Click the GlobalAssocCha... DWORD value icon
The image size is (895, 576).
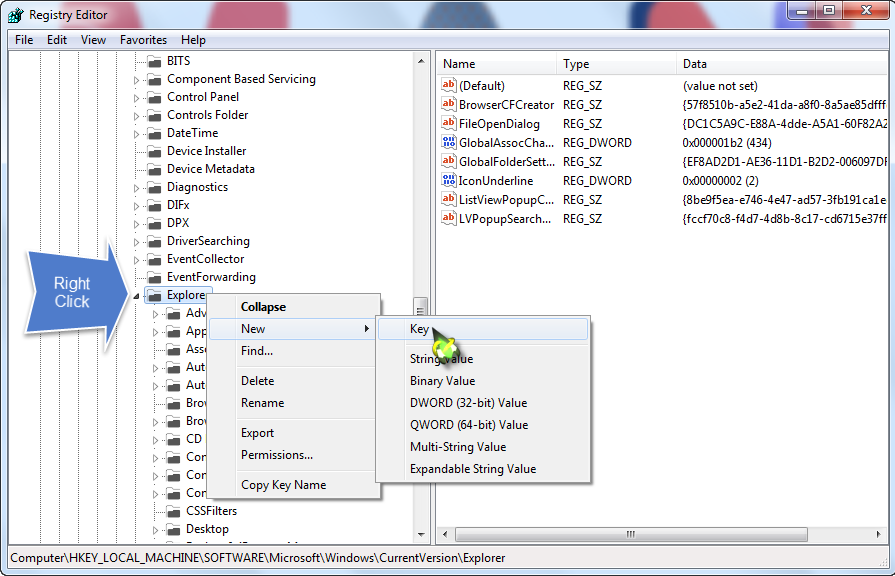point(449,142)
